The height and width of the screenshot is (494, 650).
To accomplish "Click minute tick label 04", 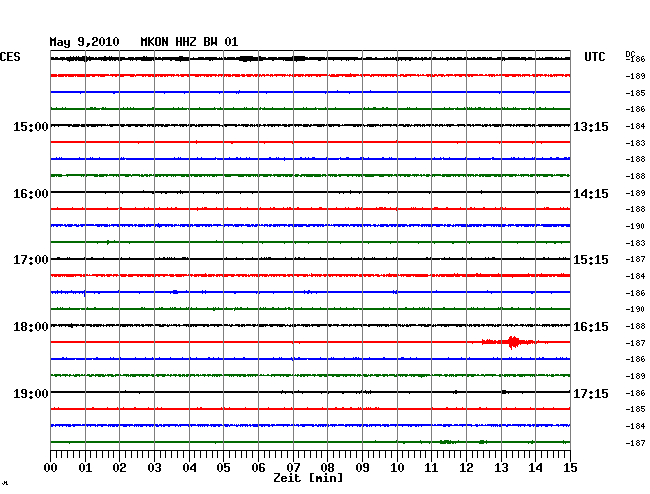I will point(189,468).
